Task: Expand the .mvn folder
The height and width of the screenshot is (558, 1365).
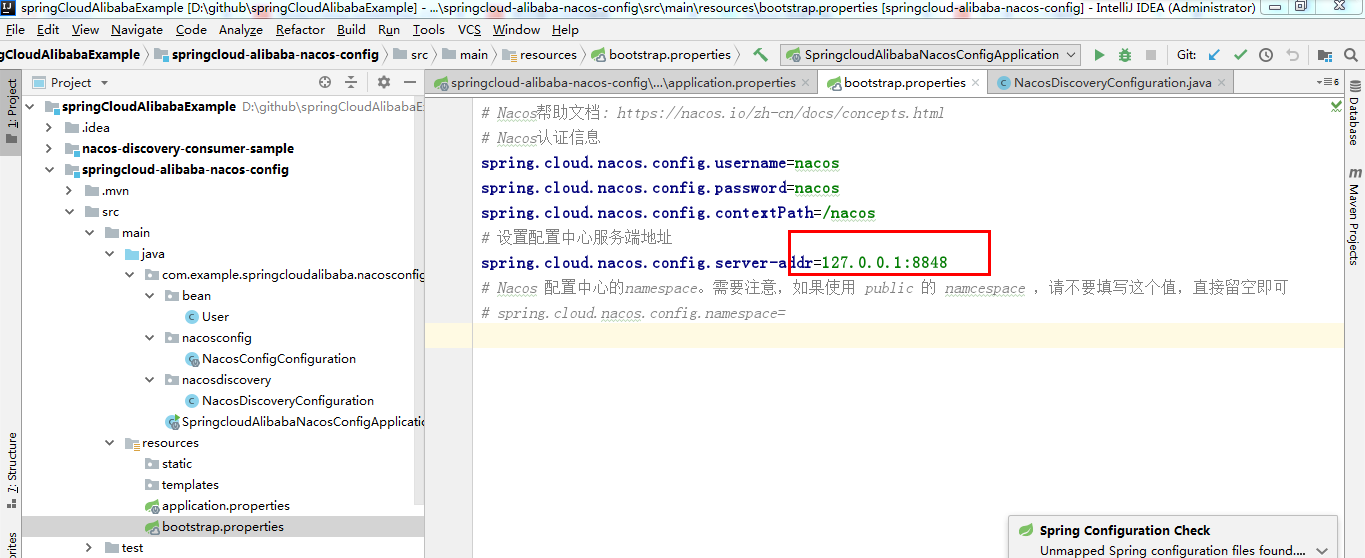Action: (x=69, y=190)
